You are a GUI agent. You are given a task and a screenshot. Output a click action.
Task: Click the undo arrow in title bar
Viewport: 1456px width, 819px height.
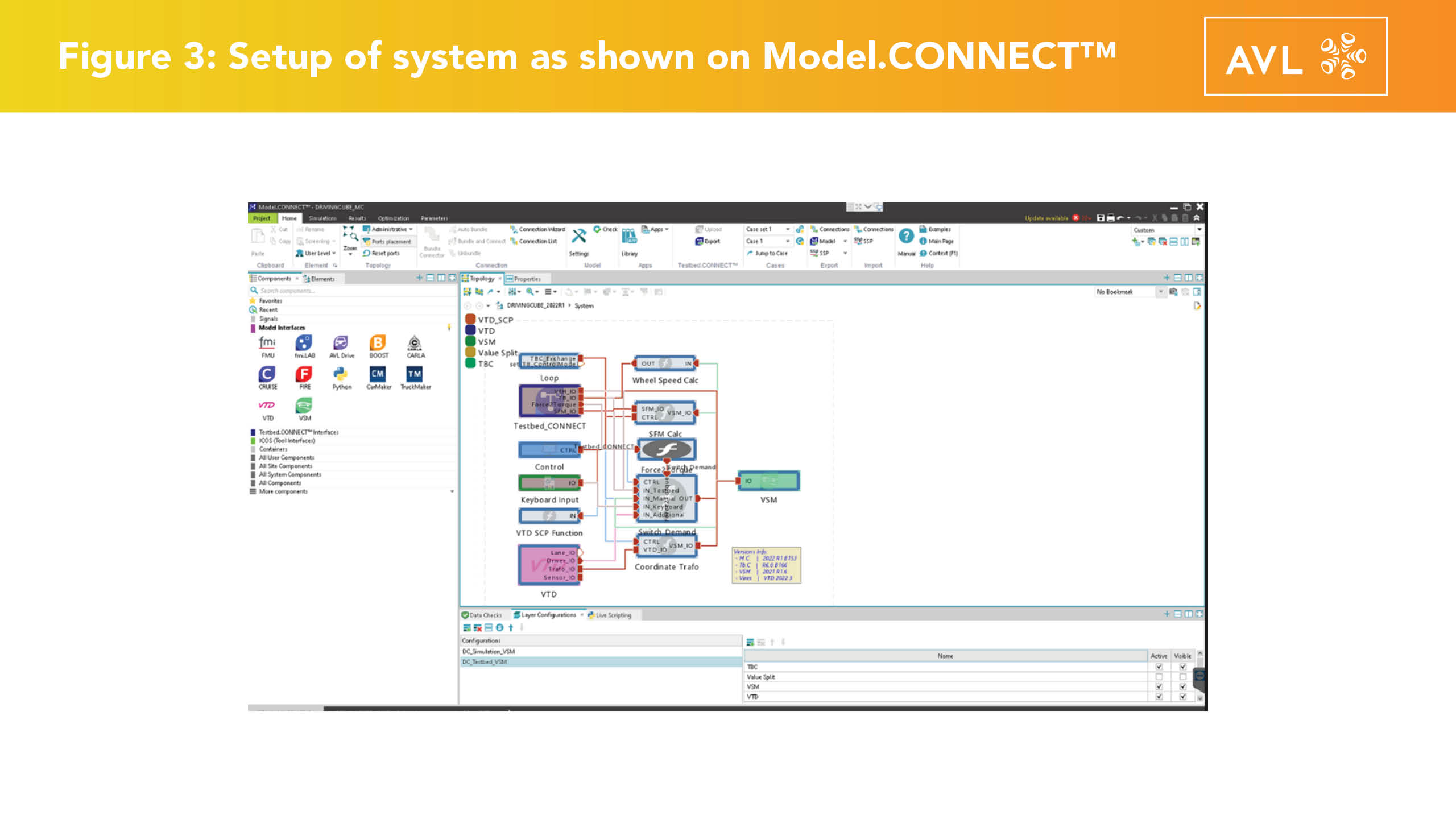tap(1120, 218)
